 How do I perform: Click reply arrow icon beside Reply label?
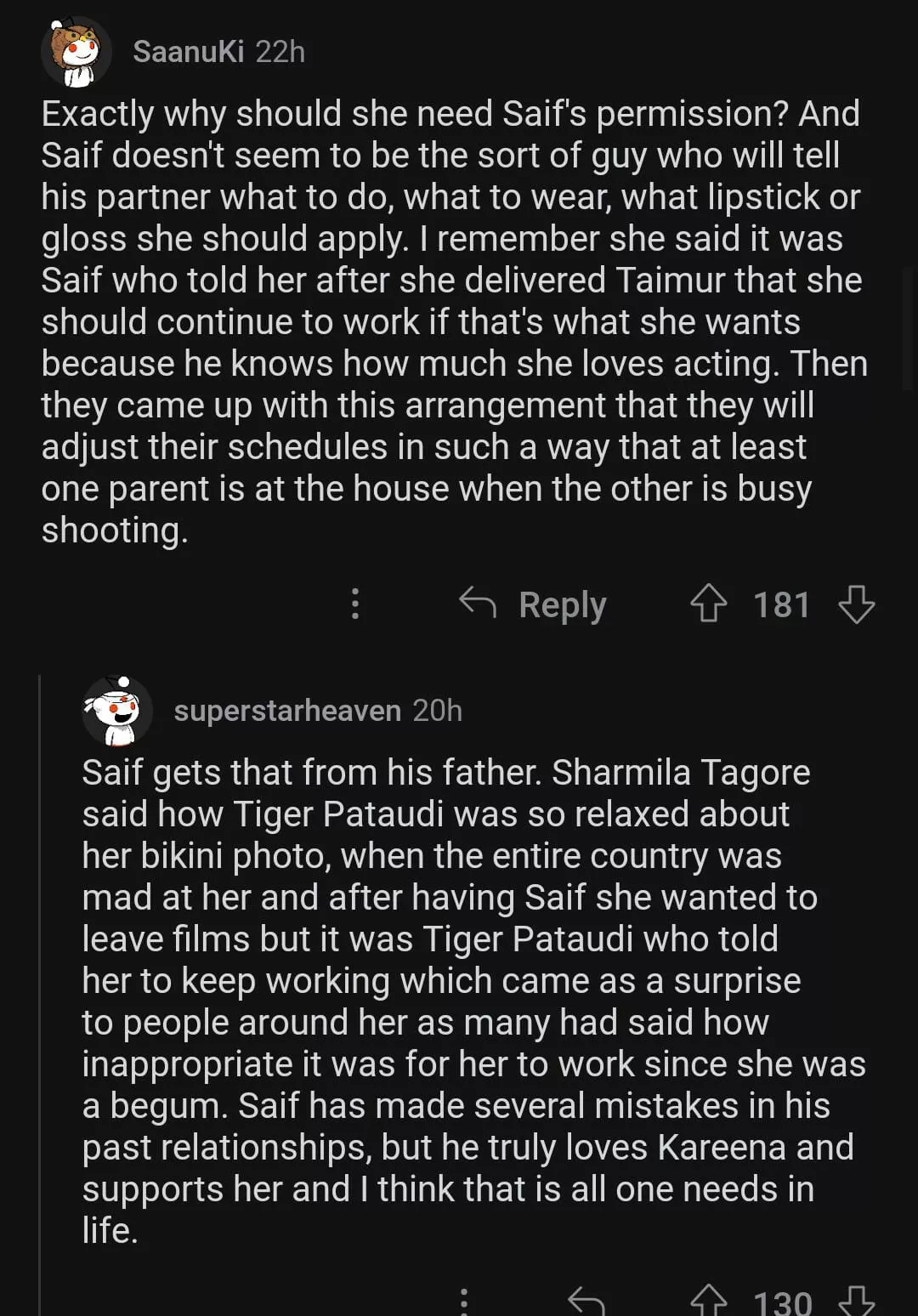478,603
